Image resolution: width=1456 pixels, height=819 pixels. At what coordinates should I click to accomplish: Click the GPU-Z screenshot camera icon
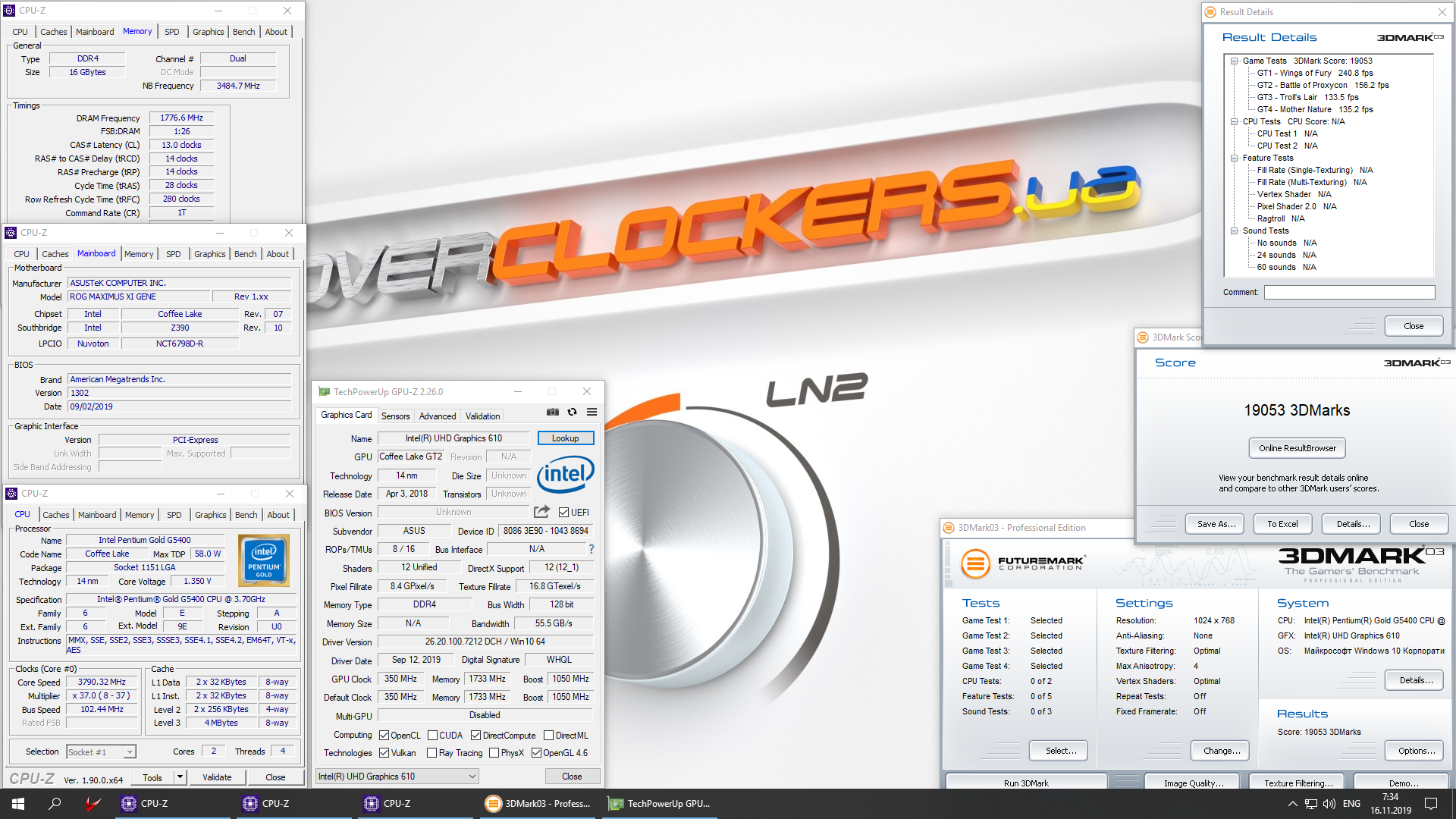[x=553, y=412]
